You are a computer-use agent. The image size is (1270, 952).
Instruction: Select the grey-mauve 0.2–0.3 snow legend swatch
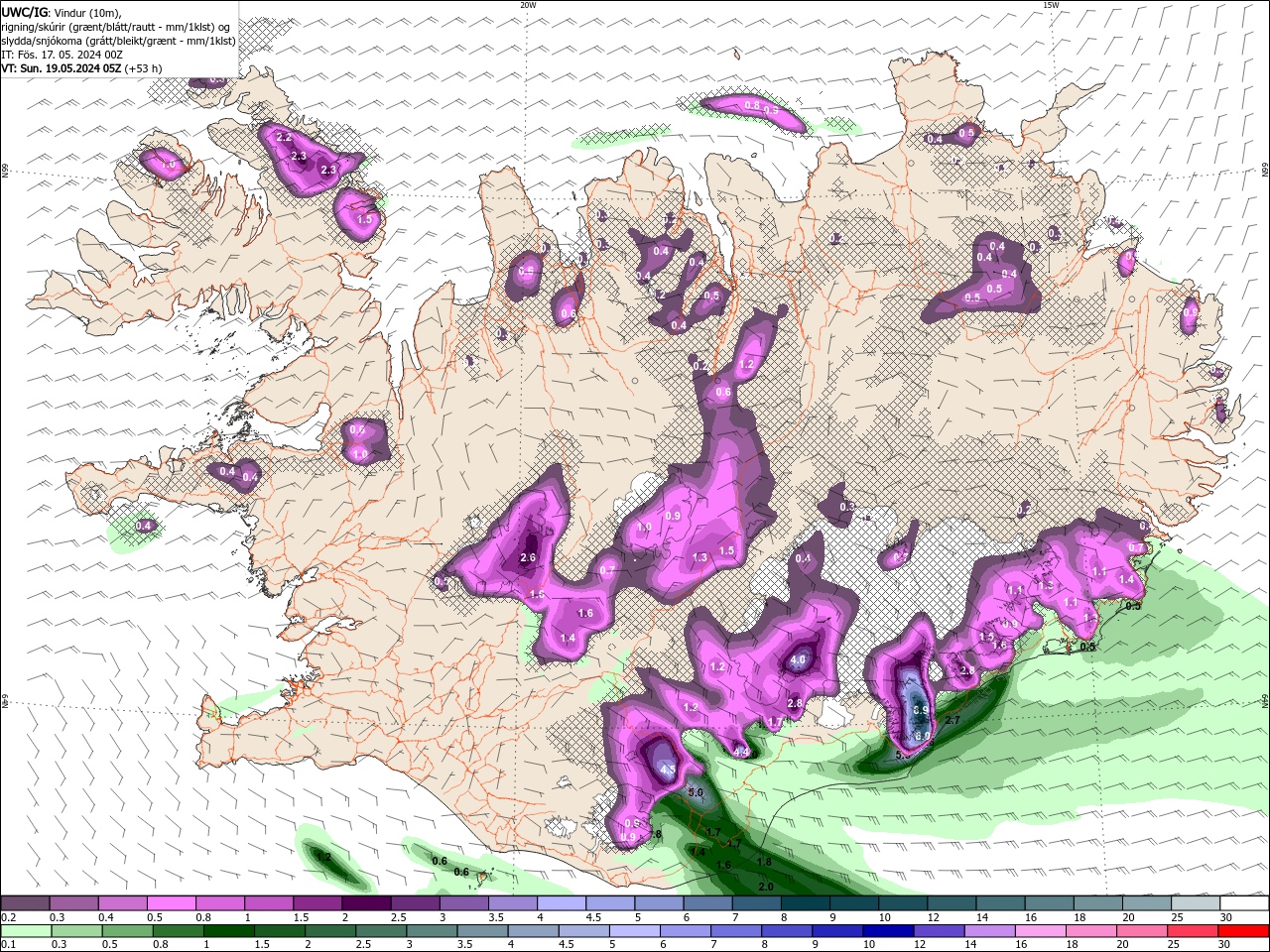tap(25, 903)
